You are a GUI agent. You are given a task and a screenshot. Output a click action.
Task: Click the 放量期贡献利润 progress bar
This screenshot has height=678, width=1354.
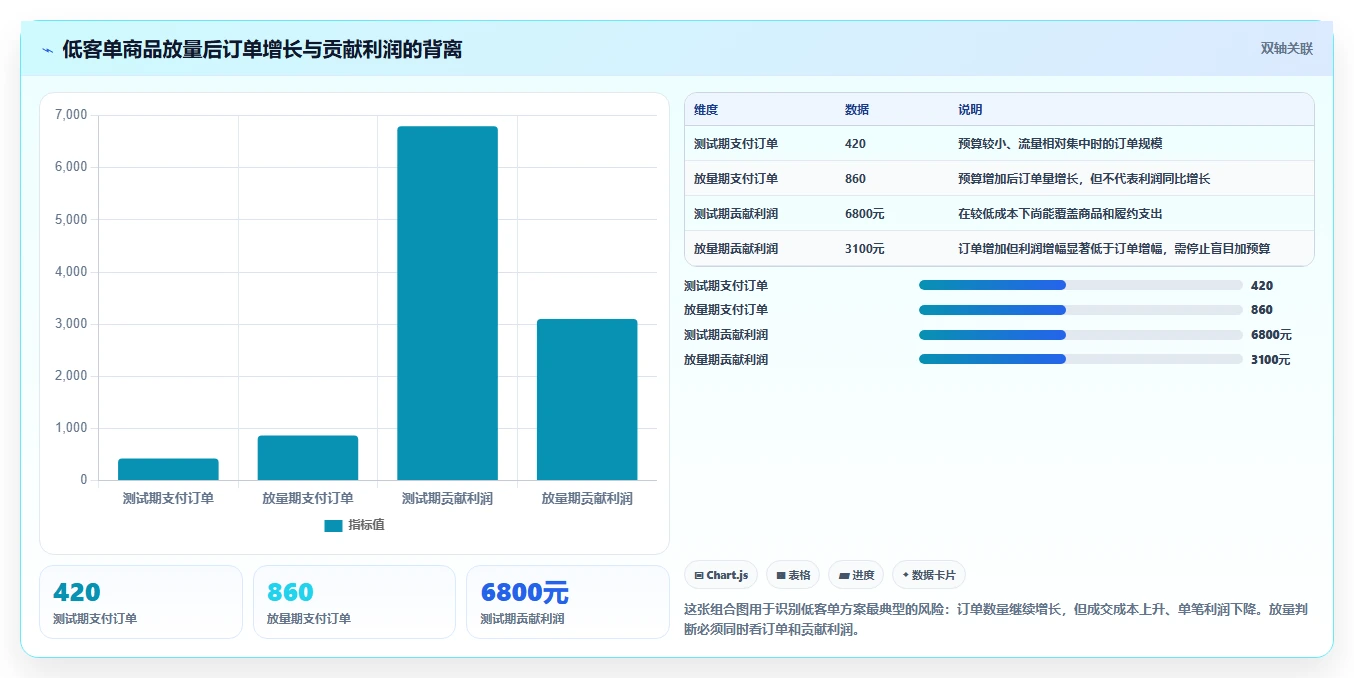click(x=1080, y=359)
